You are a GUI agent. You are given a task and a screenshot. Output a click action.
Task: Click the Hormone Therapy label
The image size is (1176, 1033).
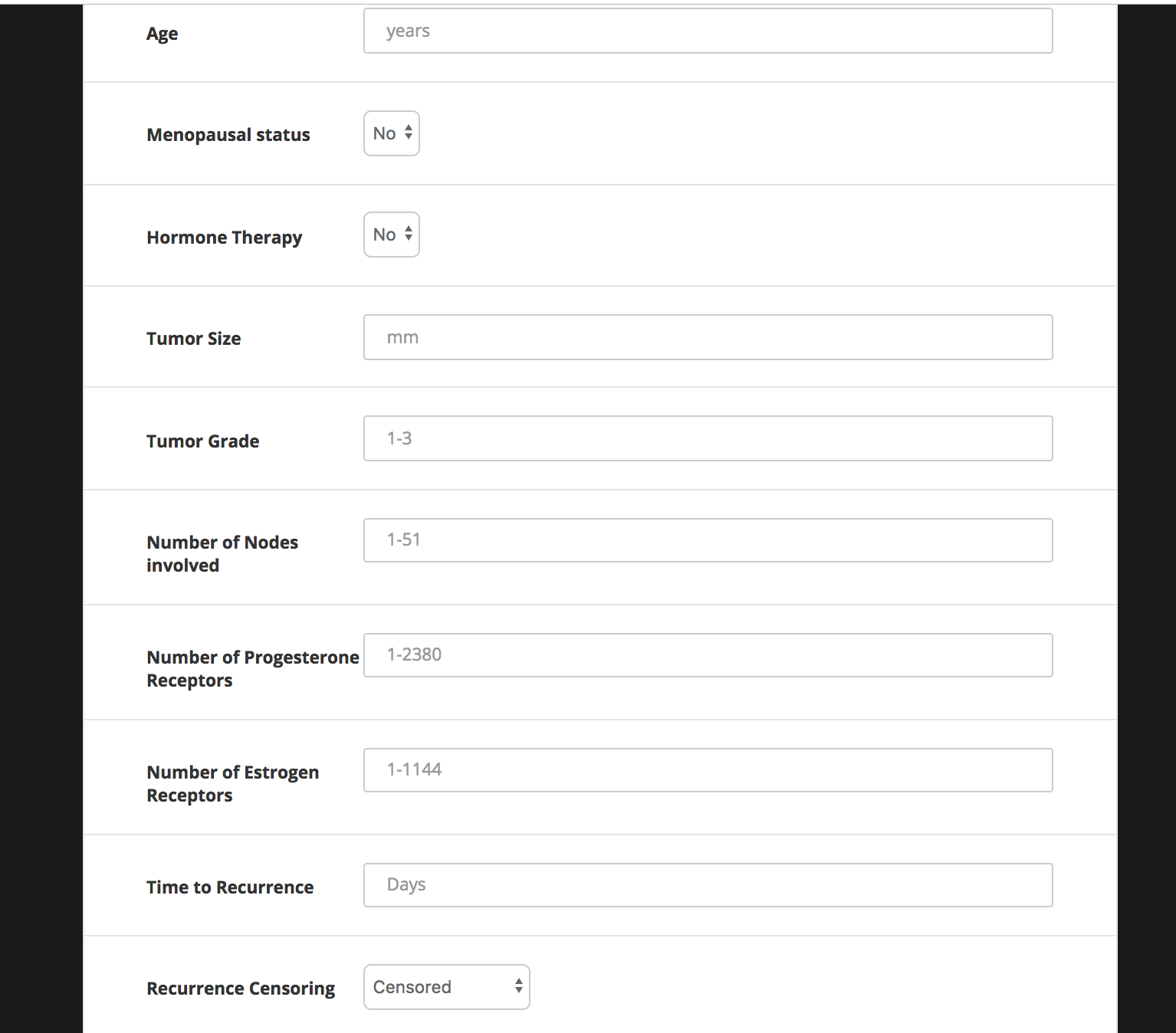click(225, 238)
